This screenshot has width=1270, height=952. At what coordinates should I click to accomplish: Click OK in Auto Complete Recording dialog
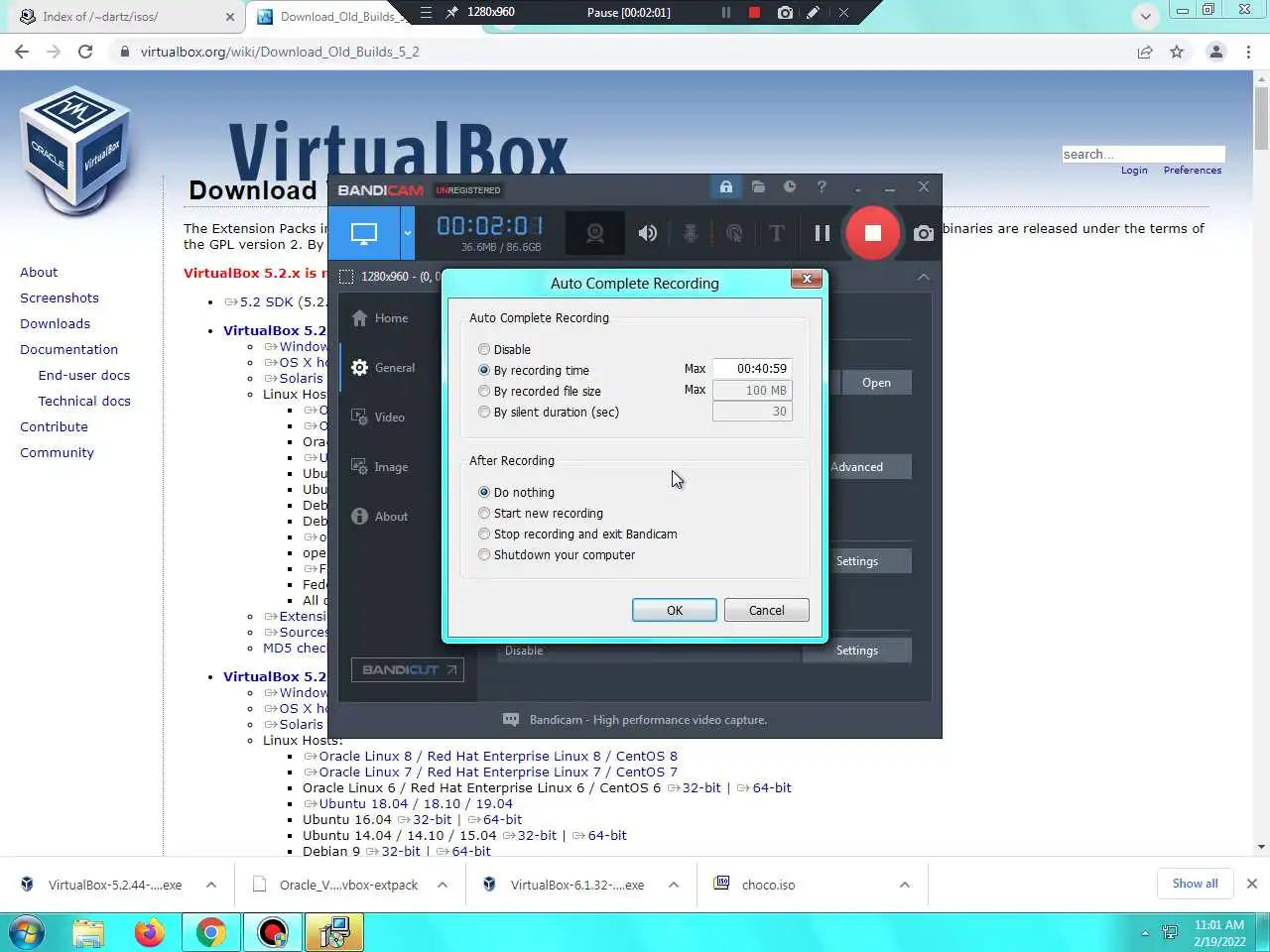675,610
